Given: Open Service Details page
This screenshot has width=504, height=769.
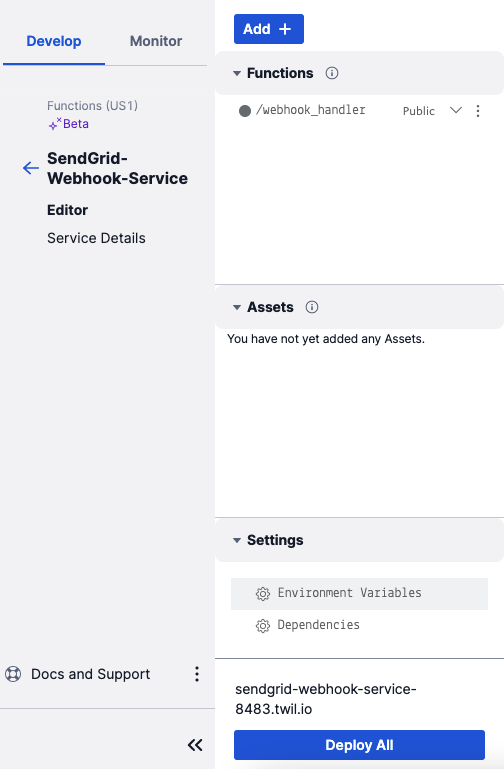Looking at the screenshot, I should [96, 238].
